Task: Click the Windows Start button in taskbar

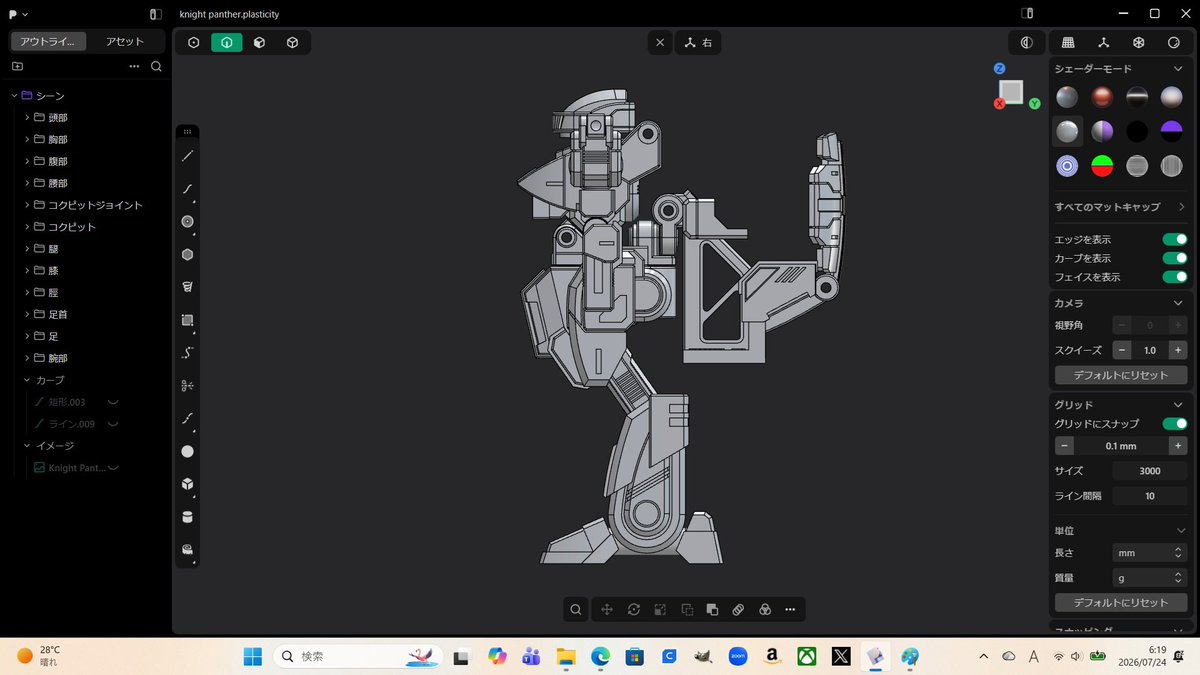Action: 253,656
